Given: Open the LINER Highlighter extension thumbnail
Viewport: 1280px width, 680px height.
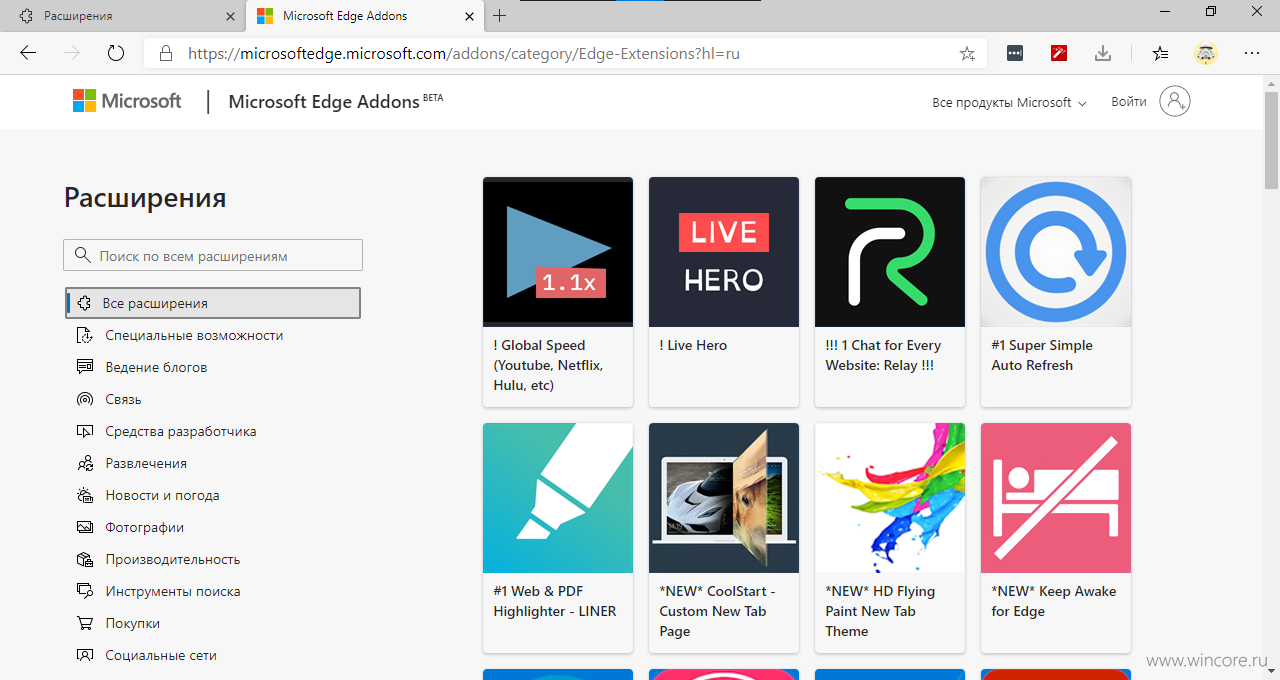Looking at the screenshot, I should [x=558, y=498].
